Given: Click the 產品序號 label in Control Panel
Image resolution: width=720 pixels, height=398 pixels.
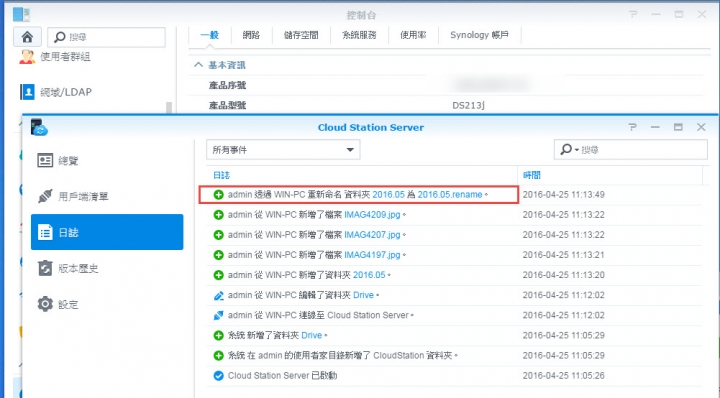Looking at the screenshot, I should coord(227,85).
